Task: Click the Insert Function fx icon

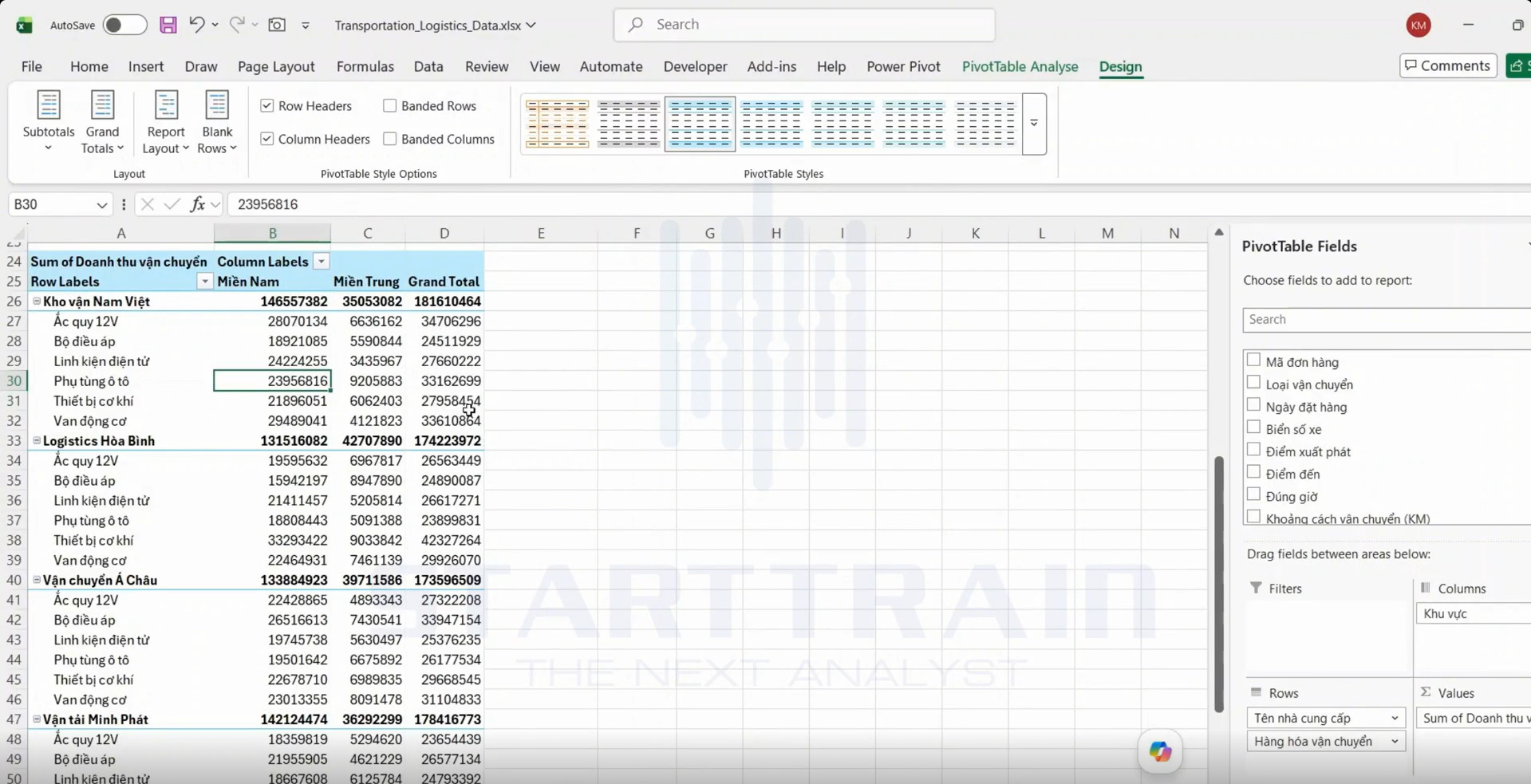Action: pos(197,204)
